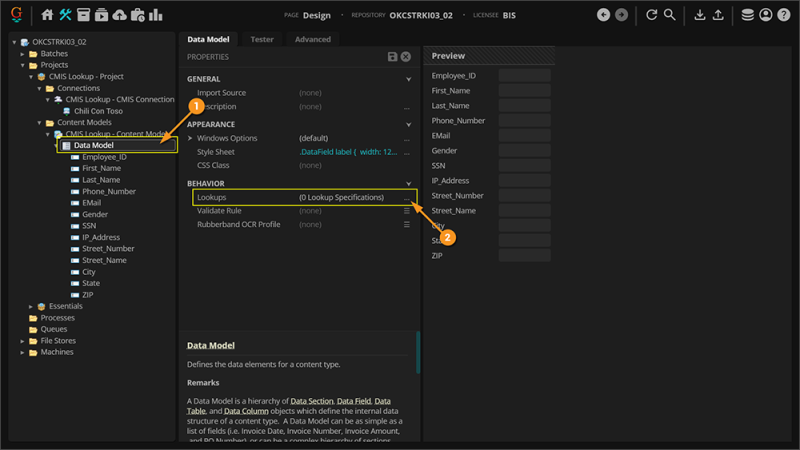The image size is (800, 450).
Task: Click the refresh icon in top bar
Action: click(652, 15)
